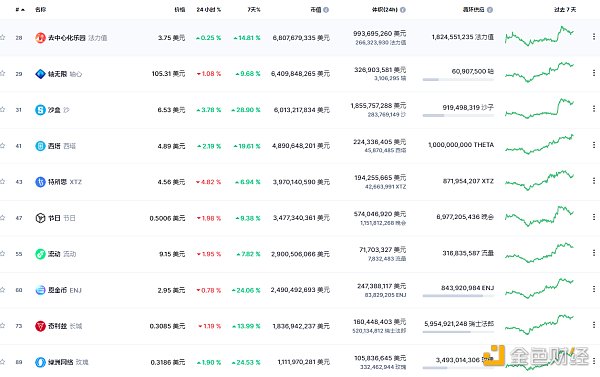The image size is (600, 377).
Task: Star the rank 60 ENJ row
Action: [x=3, y=290]
